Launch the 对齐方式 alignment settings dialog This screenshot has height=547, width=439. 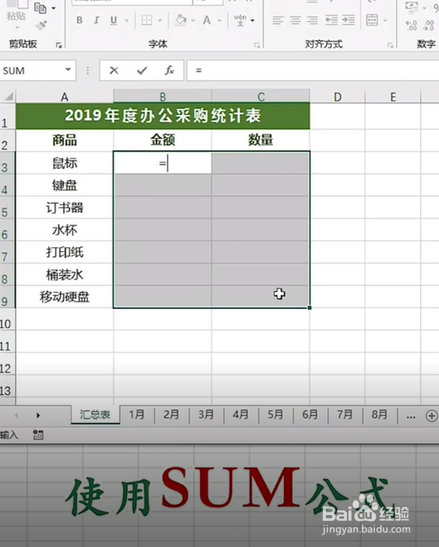tap(390, 45)
